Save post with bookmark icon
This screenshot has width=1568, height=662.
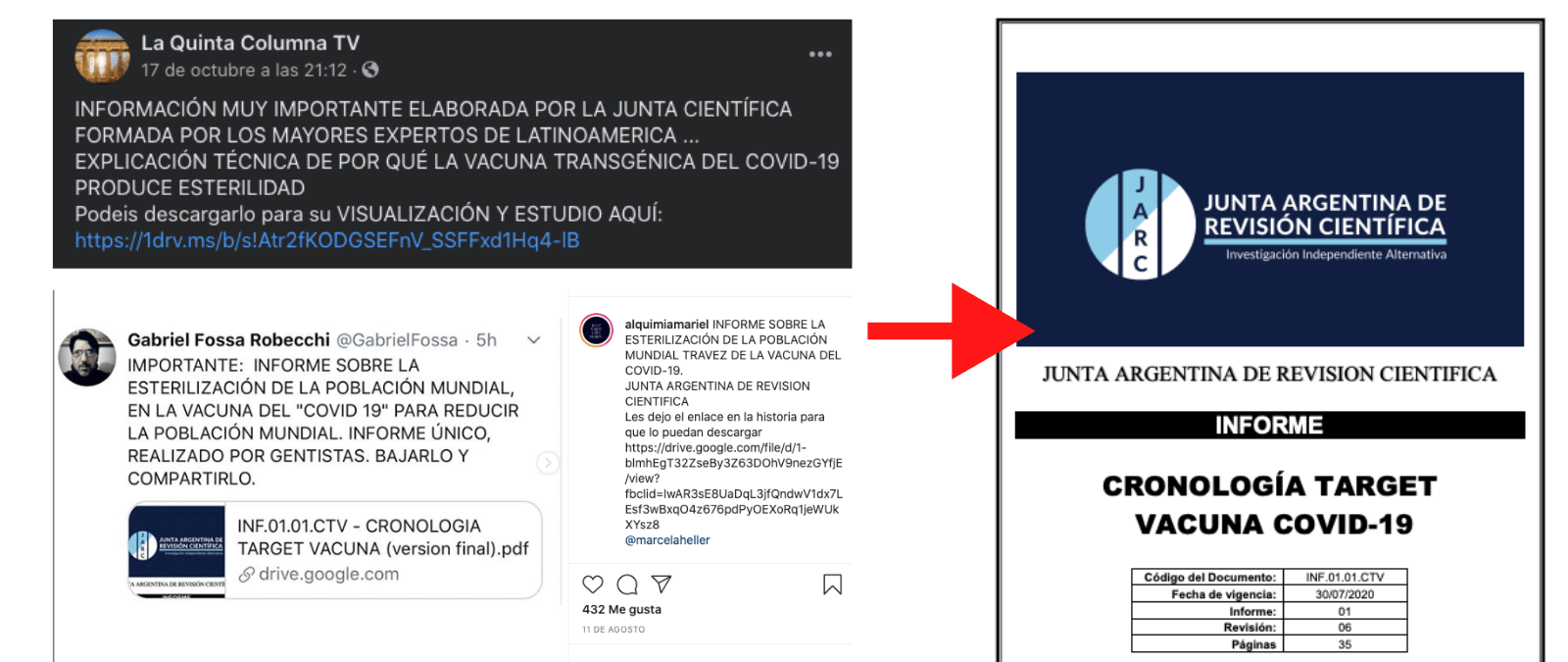(x=832, y=585)
